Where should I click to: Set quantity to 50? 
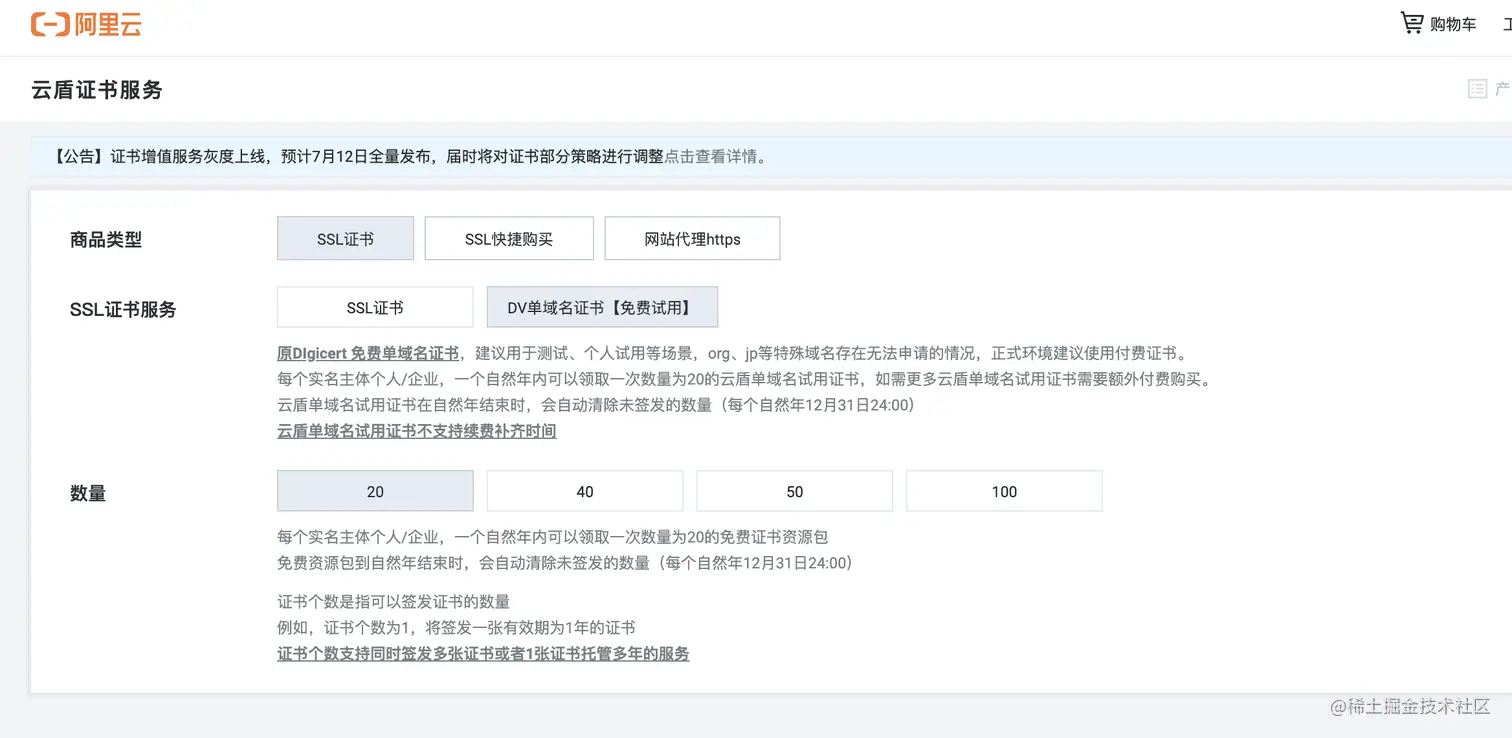pyautogui.click(x=795, y=491)
